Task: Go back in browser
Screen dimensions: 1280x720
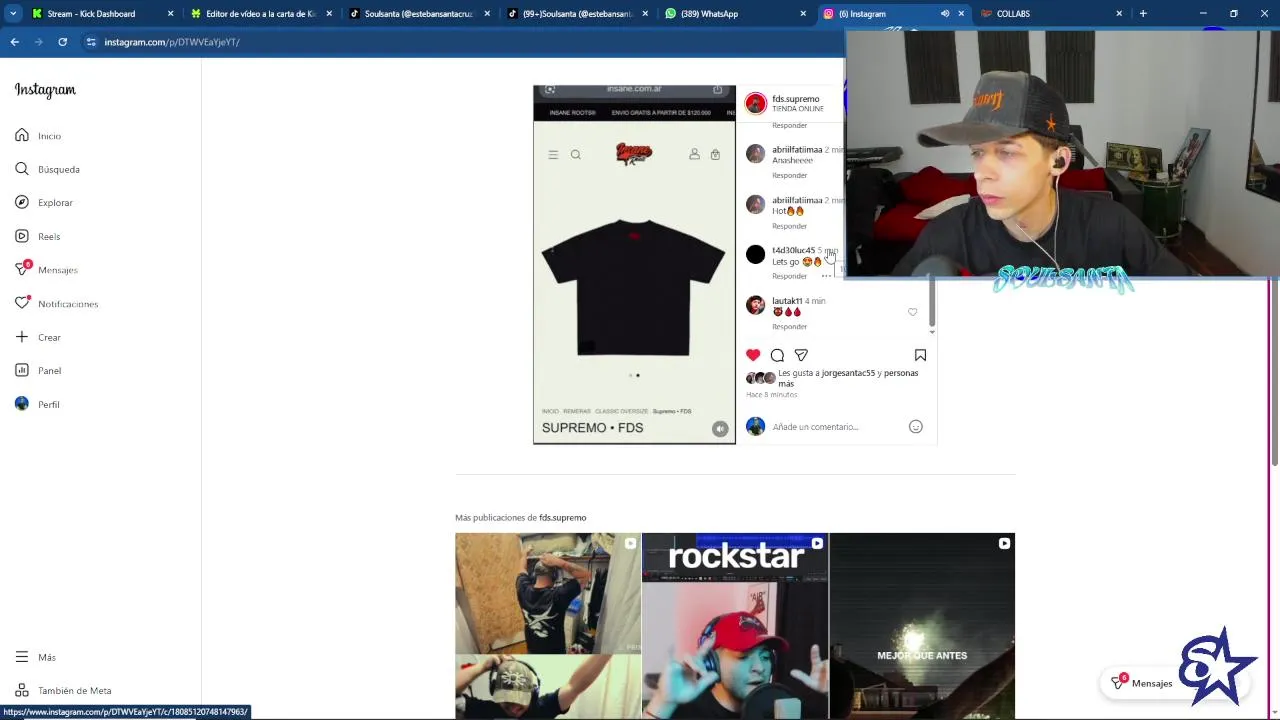Action: (x=14, y=42)
